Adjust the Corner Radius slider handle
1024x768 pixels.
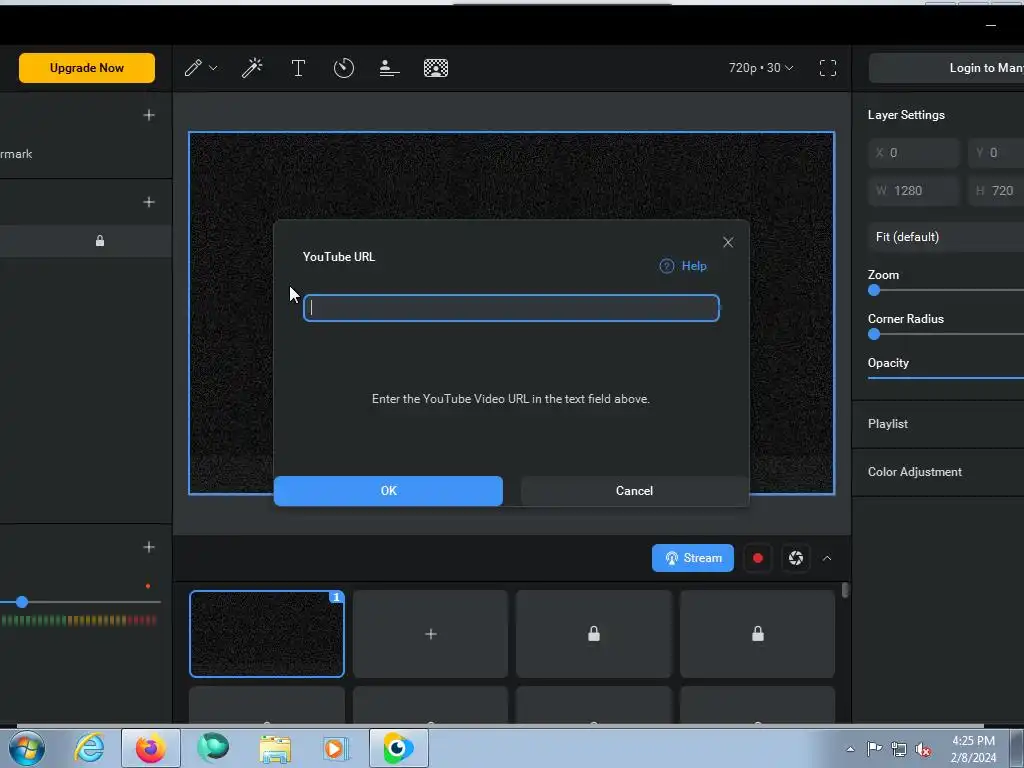point(874,334)
